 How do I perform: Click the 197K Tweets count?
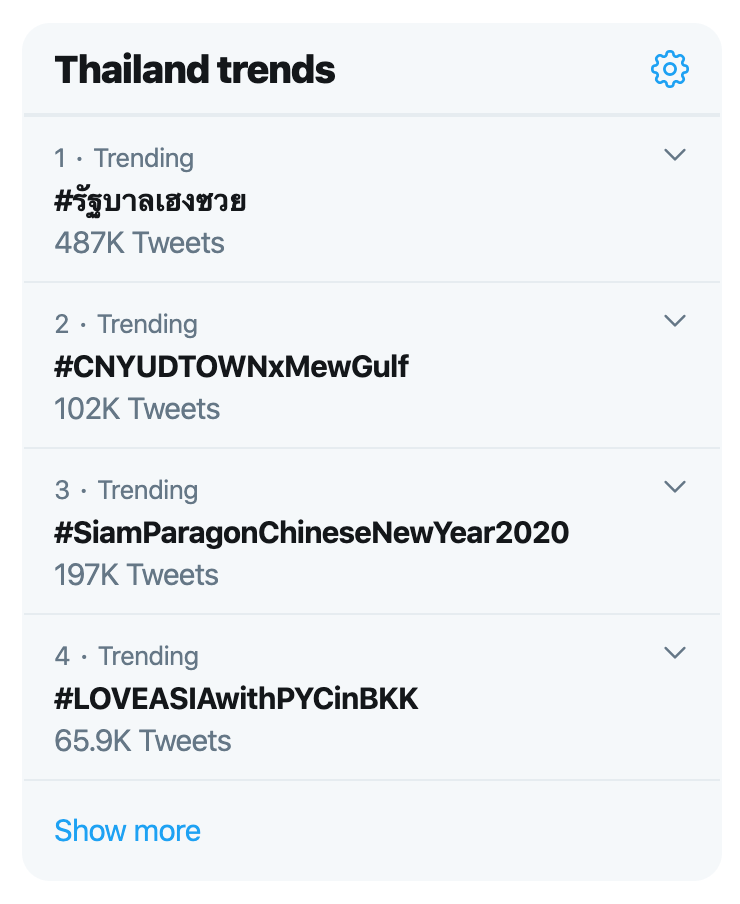pyautogui.click(x=136, y=575)
